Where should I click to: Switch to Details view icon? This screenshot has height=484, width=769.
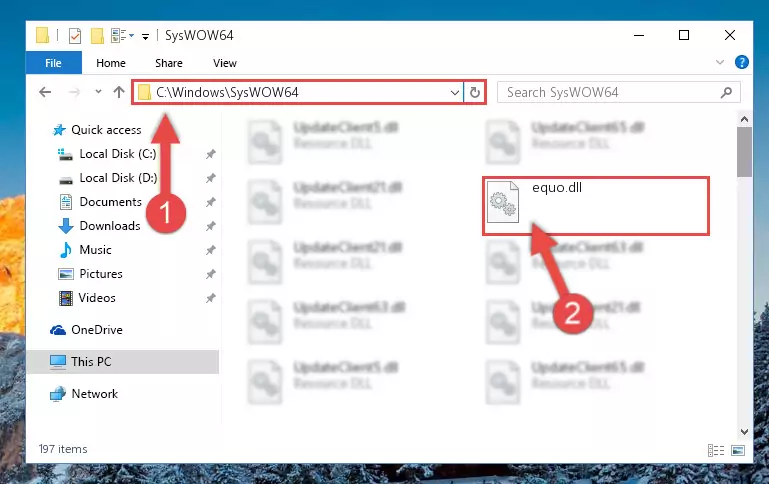716,450
